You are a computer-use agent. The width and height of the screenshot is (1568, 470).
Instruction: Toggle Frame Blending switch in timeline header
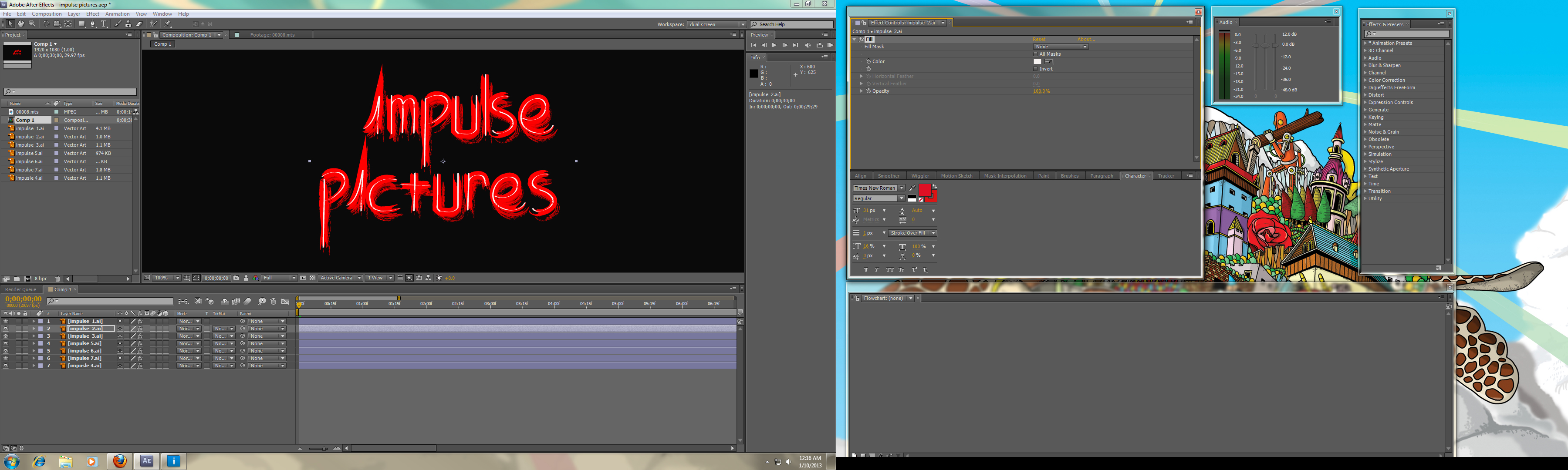236,302
